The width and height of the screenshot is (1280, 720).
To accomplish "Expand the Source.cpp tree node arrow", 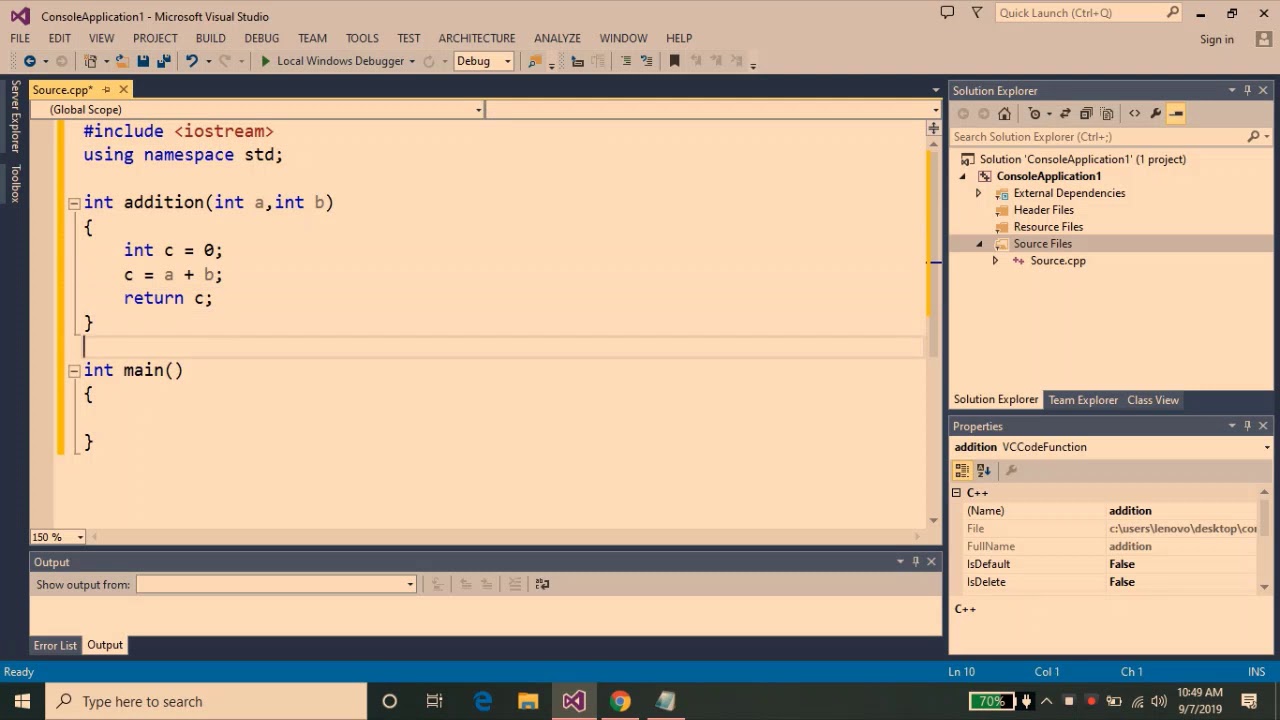I will click(995, 261).
